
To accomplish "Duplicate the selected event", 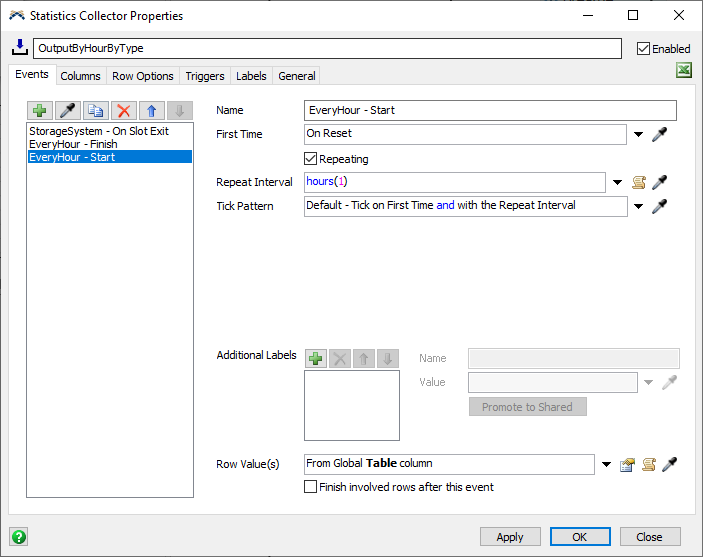I will coord(95,110).
